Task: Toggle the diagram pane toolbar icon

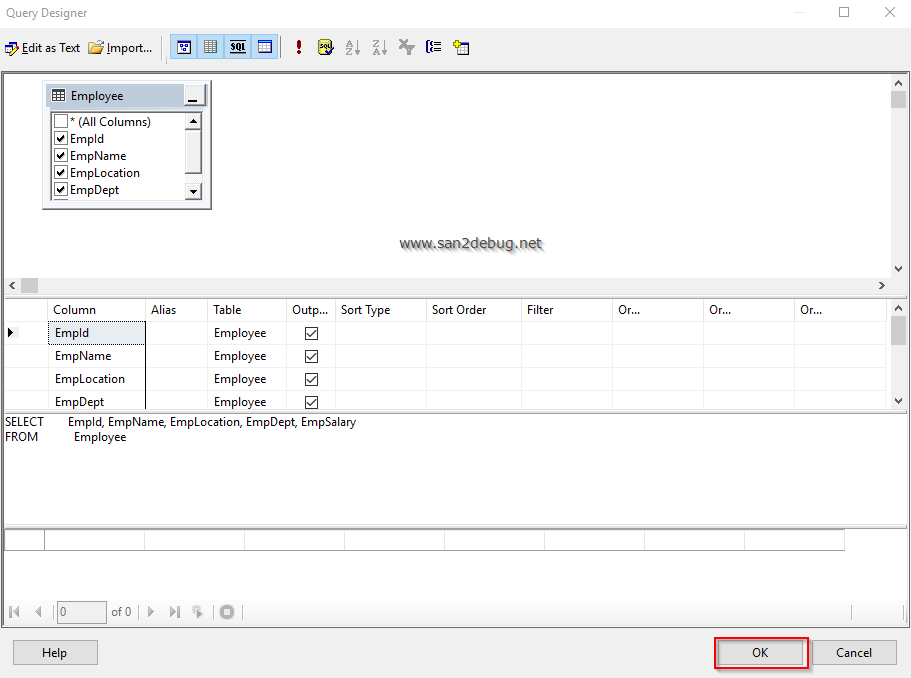Action: tap(184, 47)
